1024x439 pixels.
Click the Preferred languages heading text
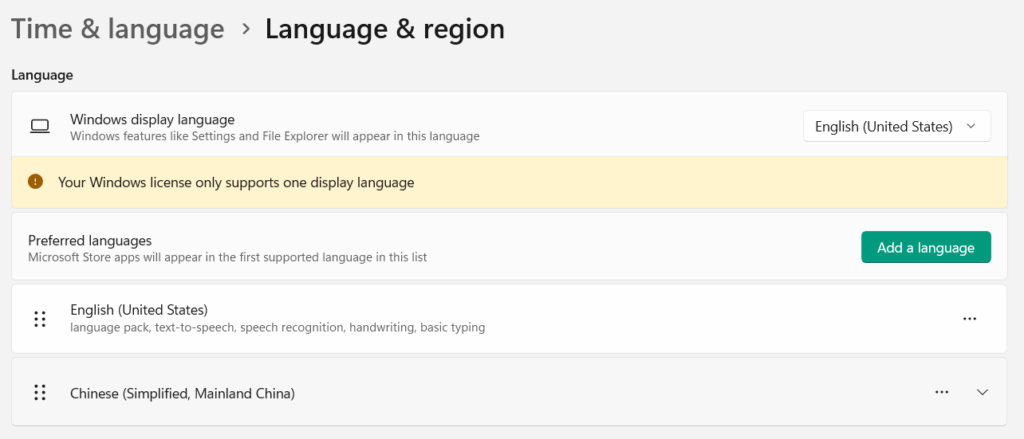tap(90, 240)
